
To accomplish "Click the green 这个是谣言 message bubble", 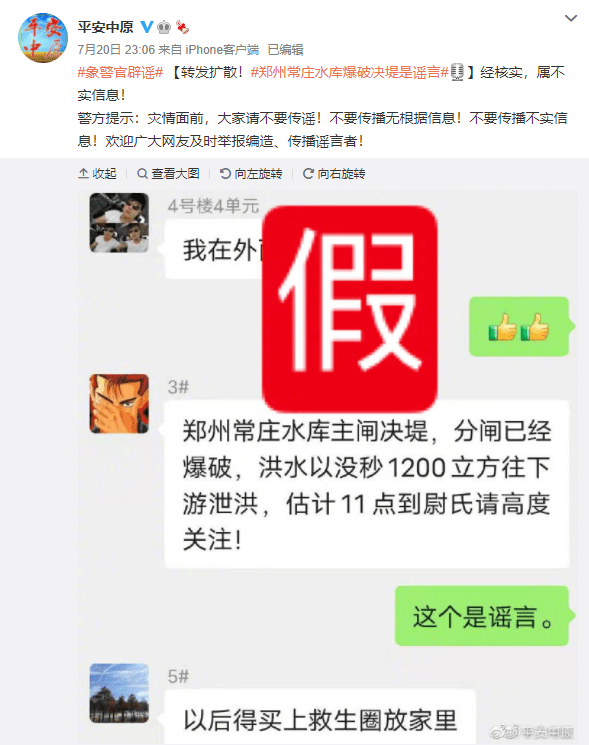I will pyautogui.click(x=482, y=616).
